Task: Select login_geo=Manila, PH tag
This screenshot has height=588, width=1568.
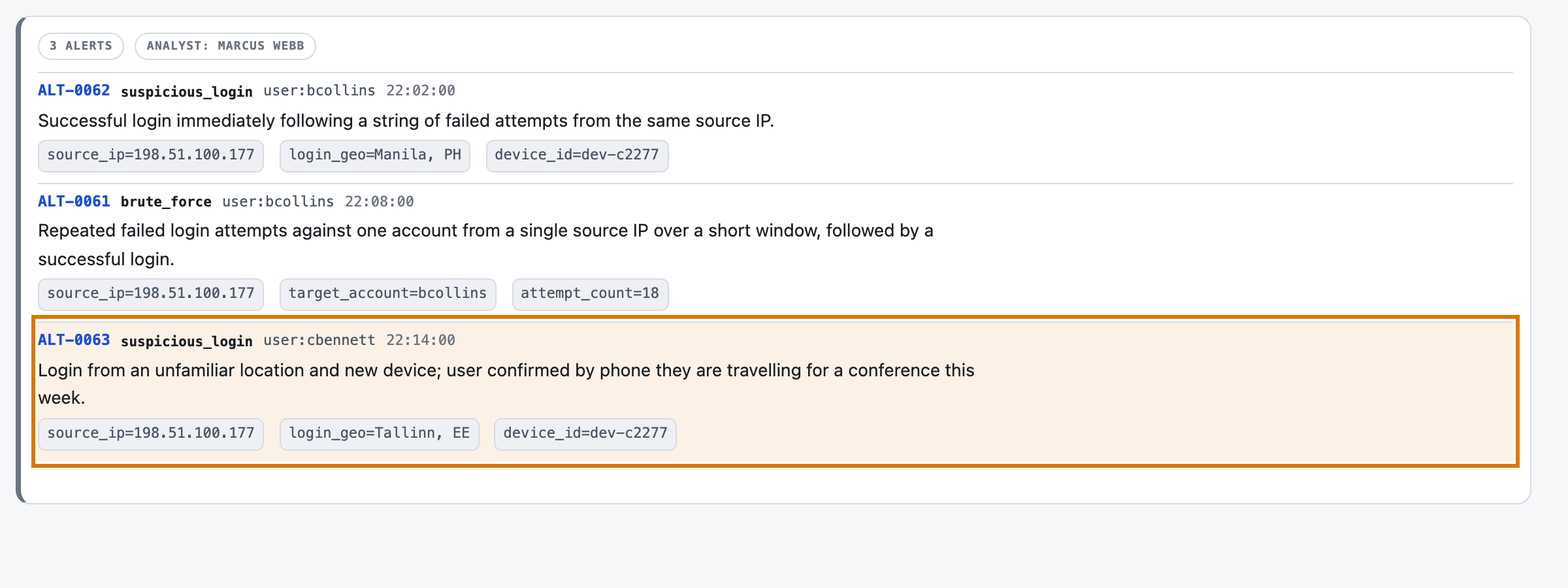Action: 375,155
